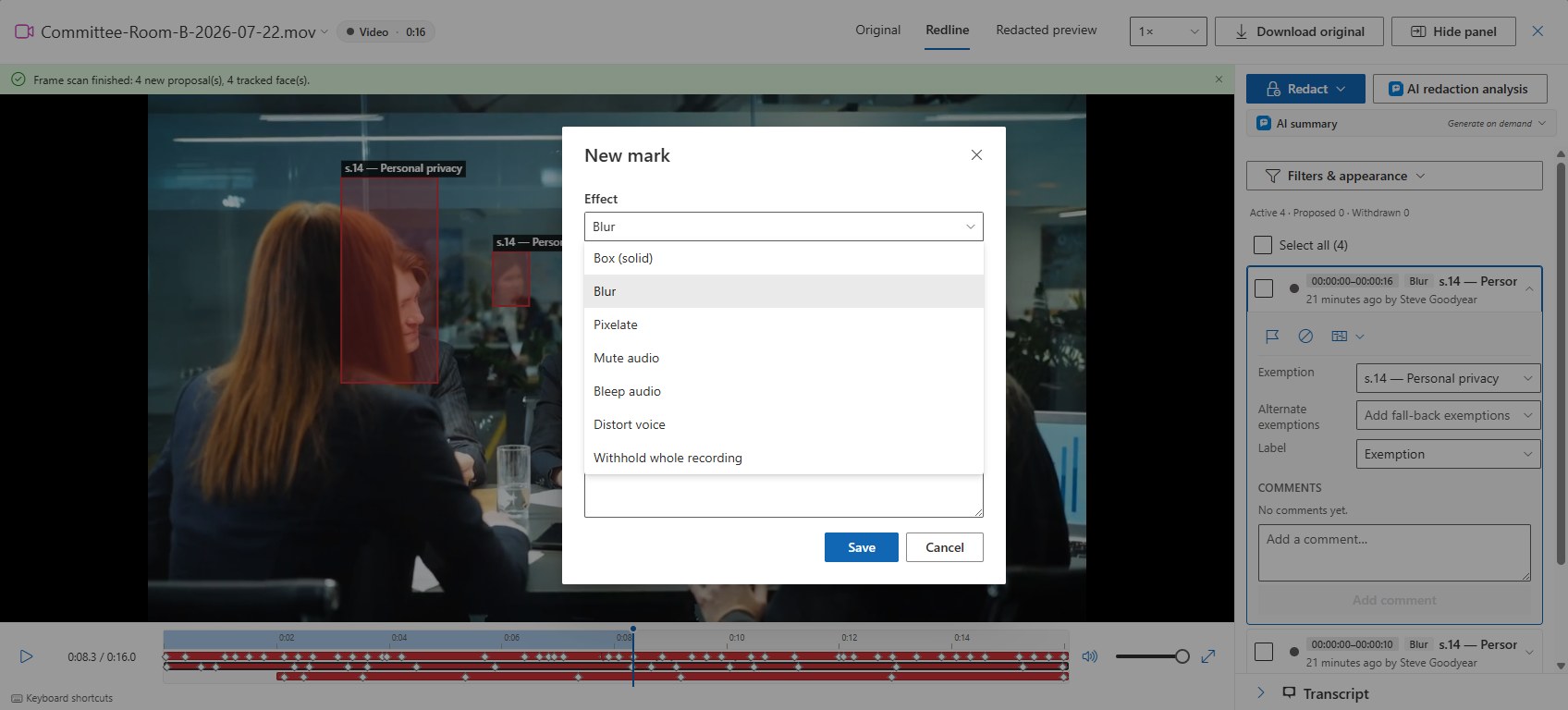Open the 1× playback speed dropdown
Viewport: 1568px width, 710px height.
pos(1169,31)
